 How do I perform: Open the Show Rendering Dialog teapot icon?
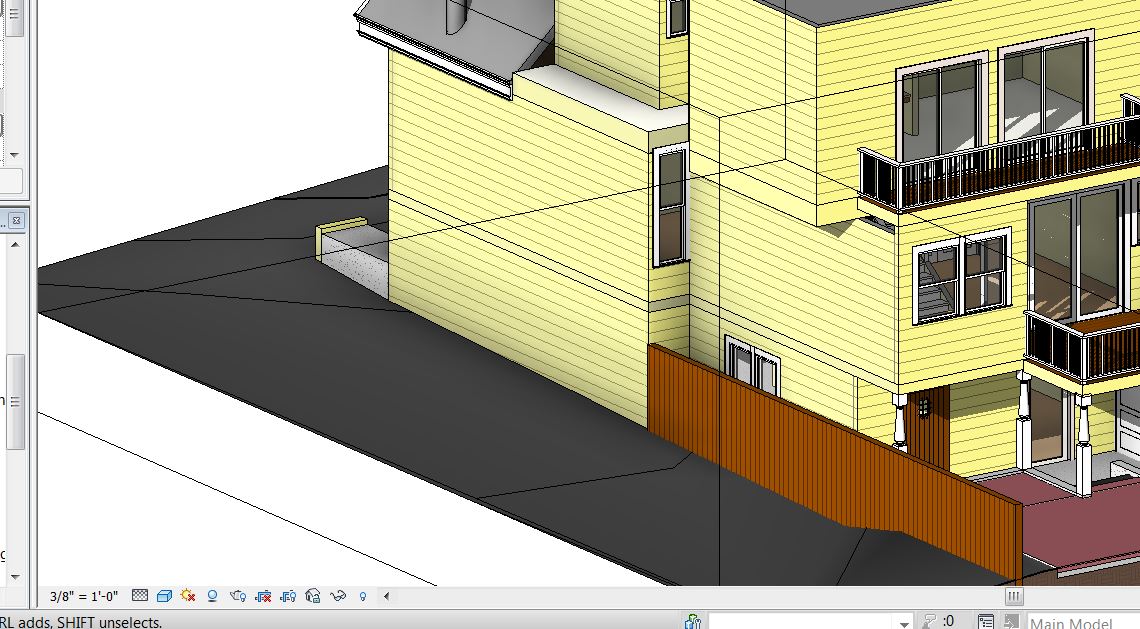(x=238, y=596)
